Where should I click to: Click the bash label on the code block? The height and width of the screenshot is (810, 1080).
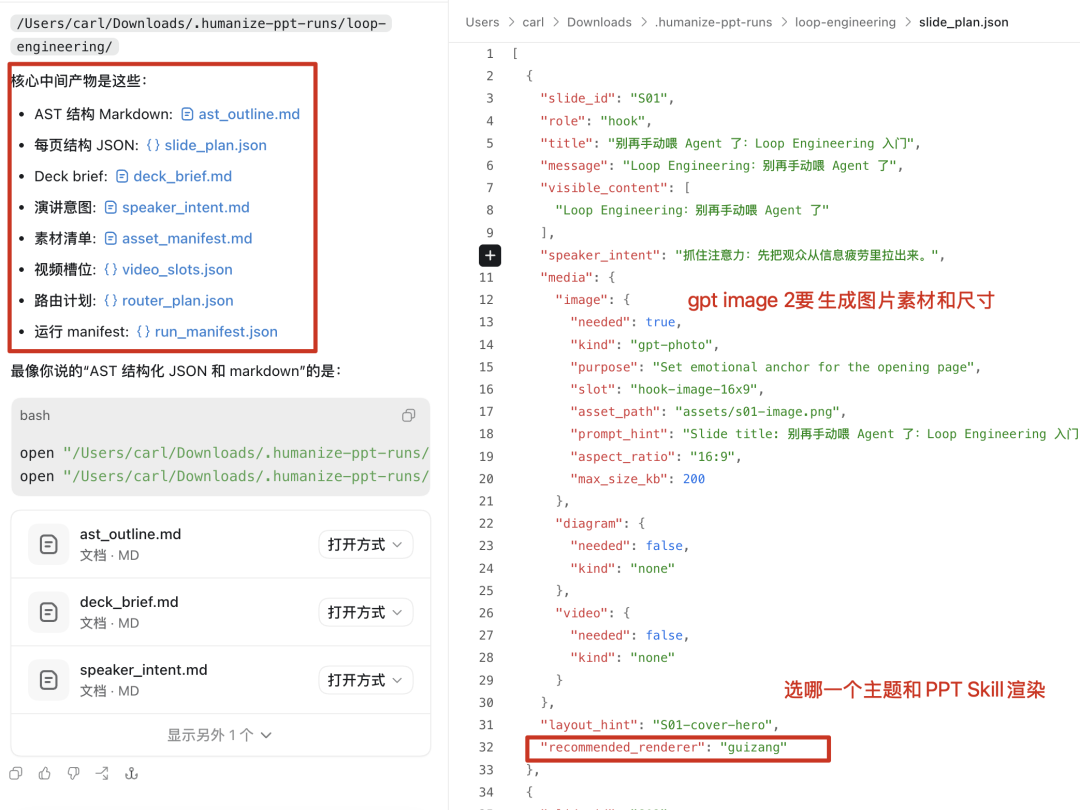34,415
